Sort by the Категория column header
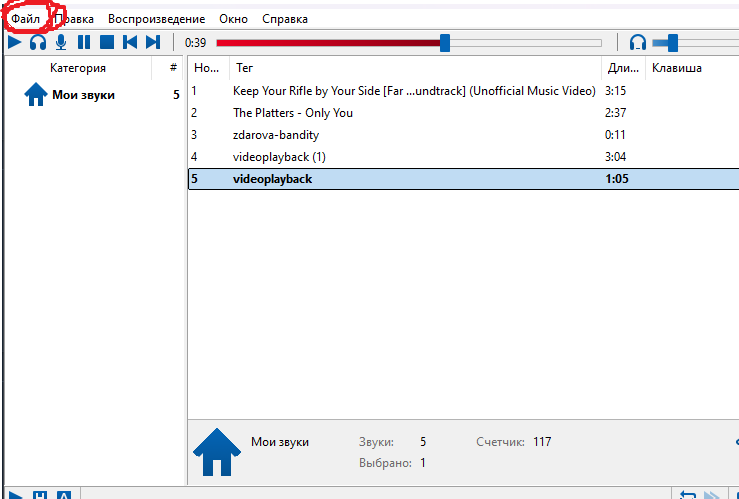 (x=78, y=68)
